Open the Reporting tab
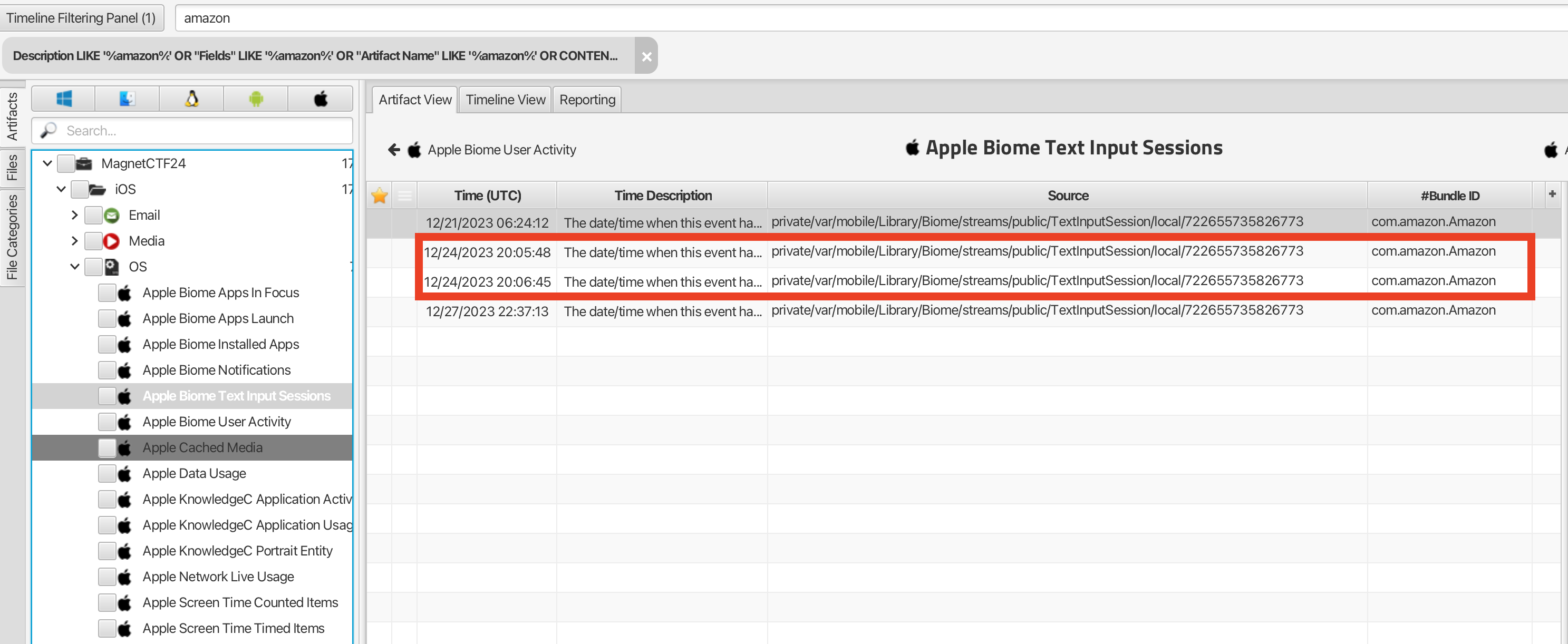The width and height of the screenshot is (1568, 644). pyautogui.click(x=587, y=100)
